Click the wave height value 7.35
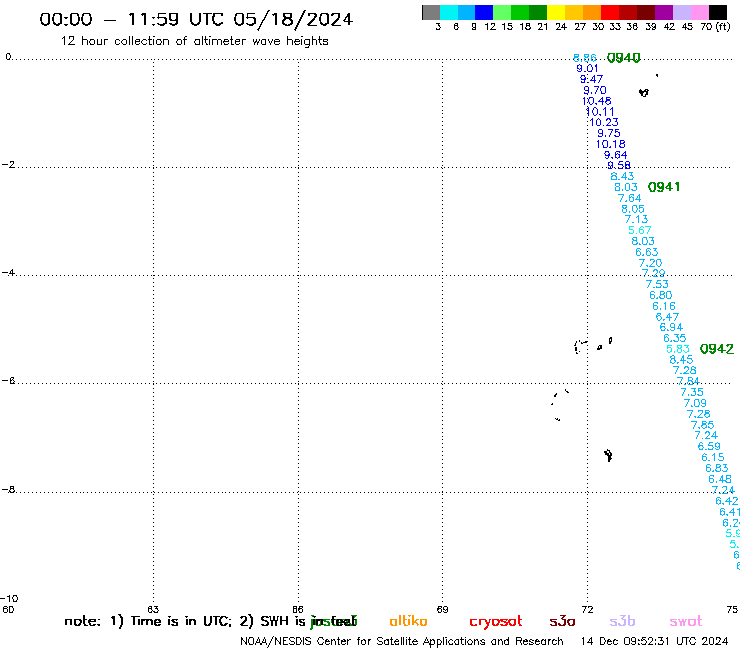 pyautogui.click(x=692, y=392)
